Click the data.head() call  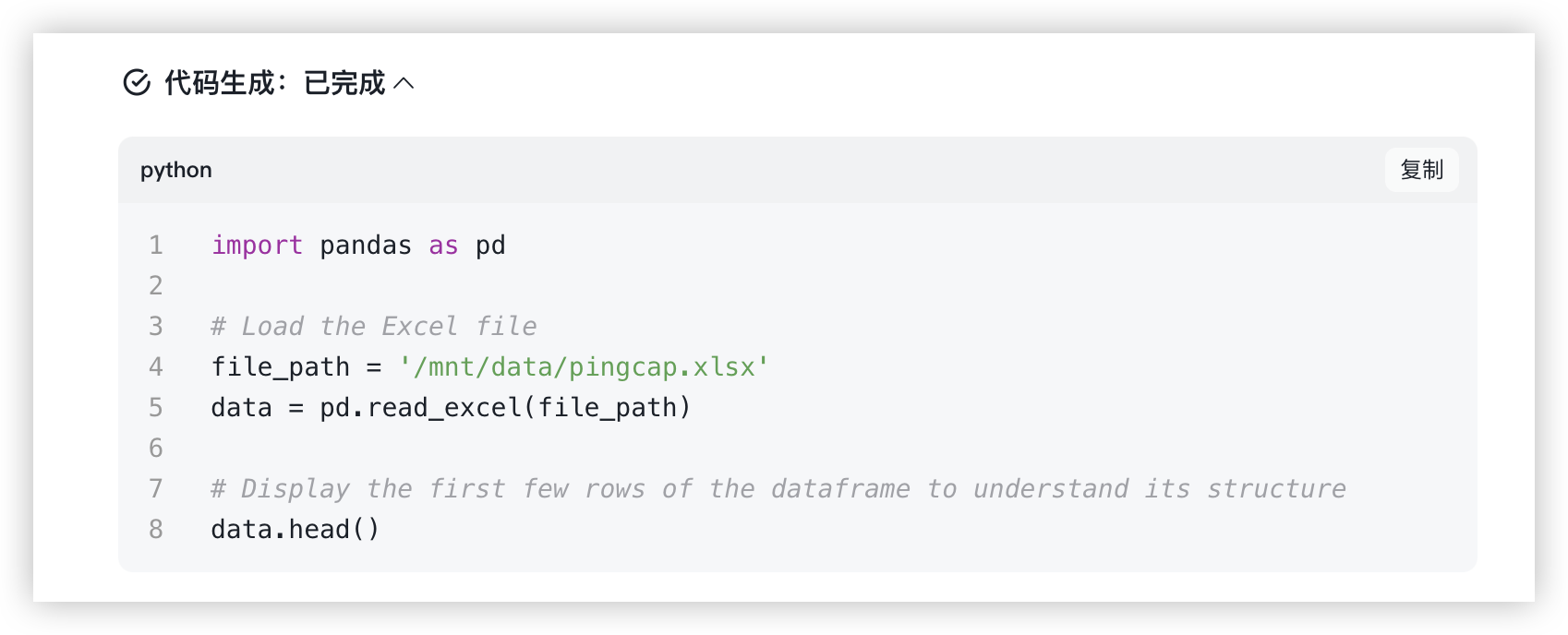(x=296, y=530)
